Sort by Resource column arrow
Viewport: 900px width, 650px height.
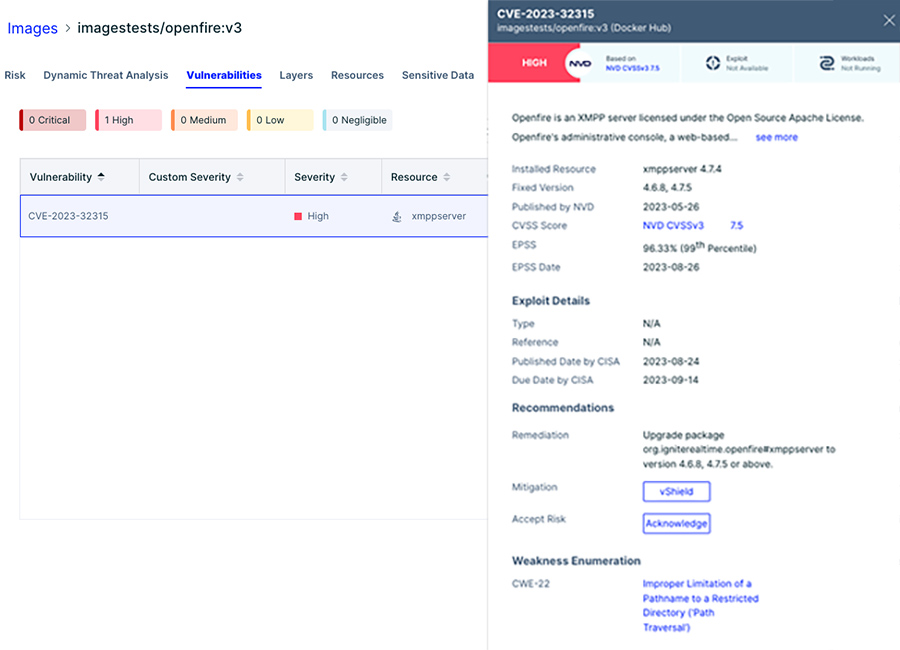447,177
